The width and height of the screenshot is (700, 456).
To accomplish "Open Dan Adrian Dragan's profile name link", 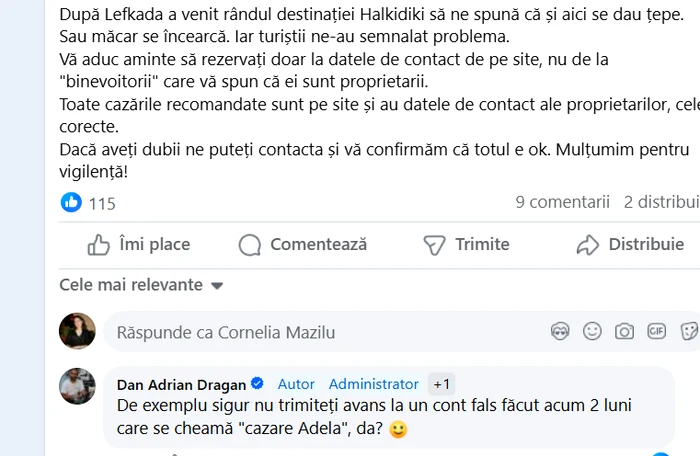I will tap(181, 384).
